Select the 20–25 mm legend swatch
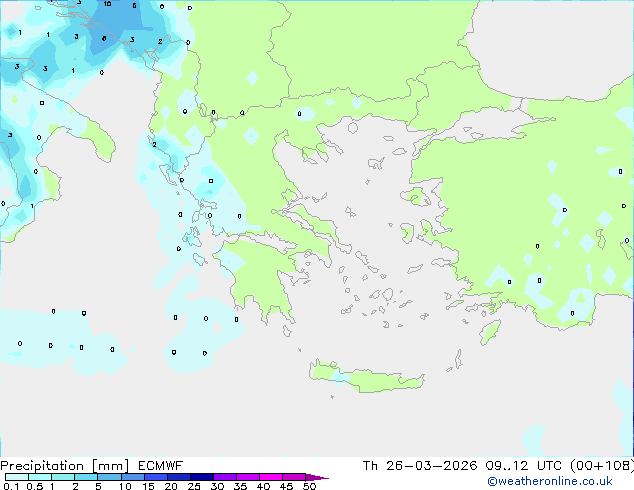634x490 pixels. click(x=179, y=477)
